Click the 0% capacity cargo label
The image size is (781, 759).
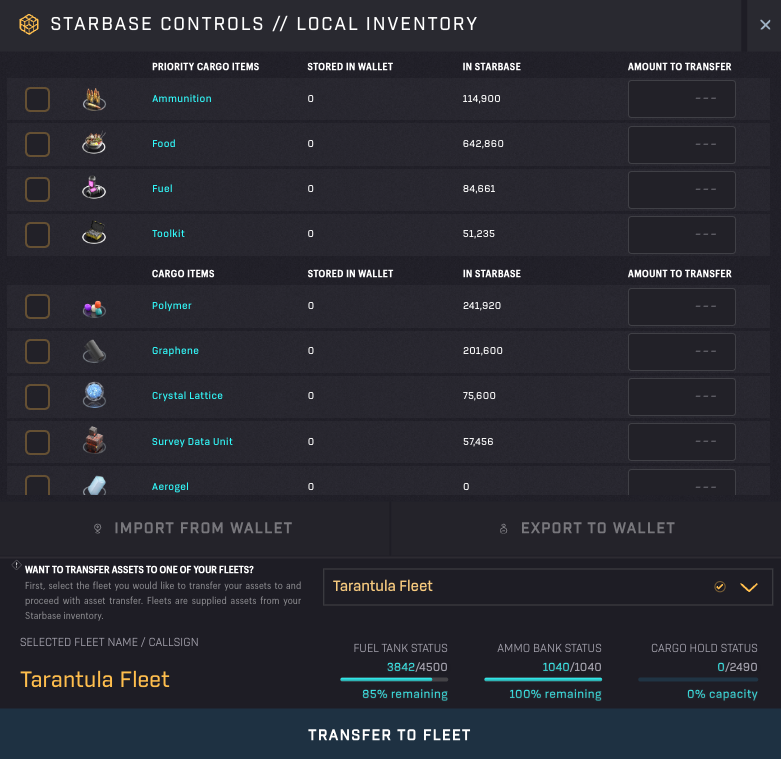click(722, 694)
